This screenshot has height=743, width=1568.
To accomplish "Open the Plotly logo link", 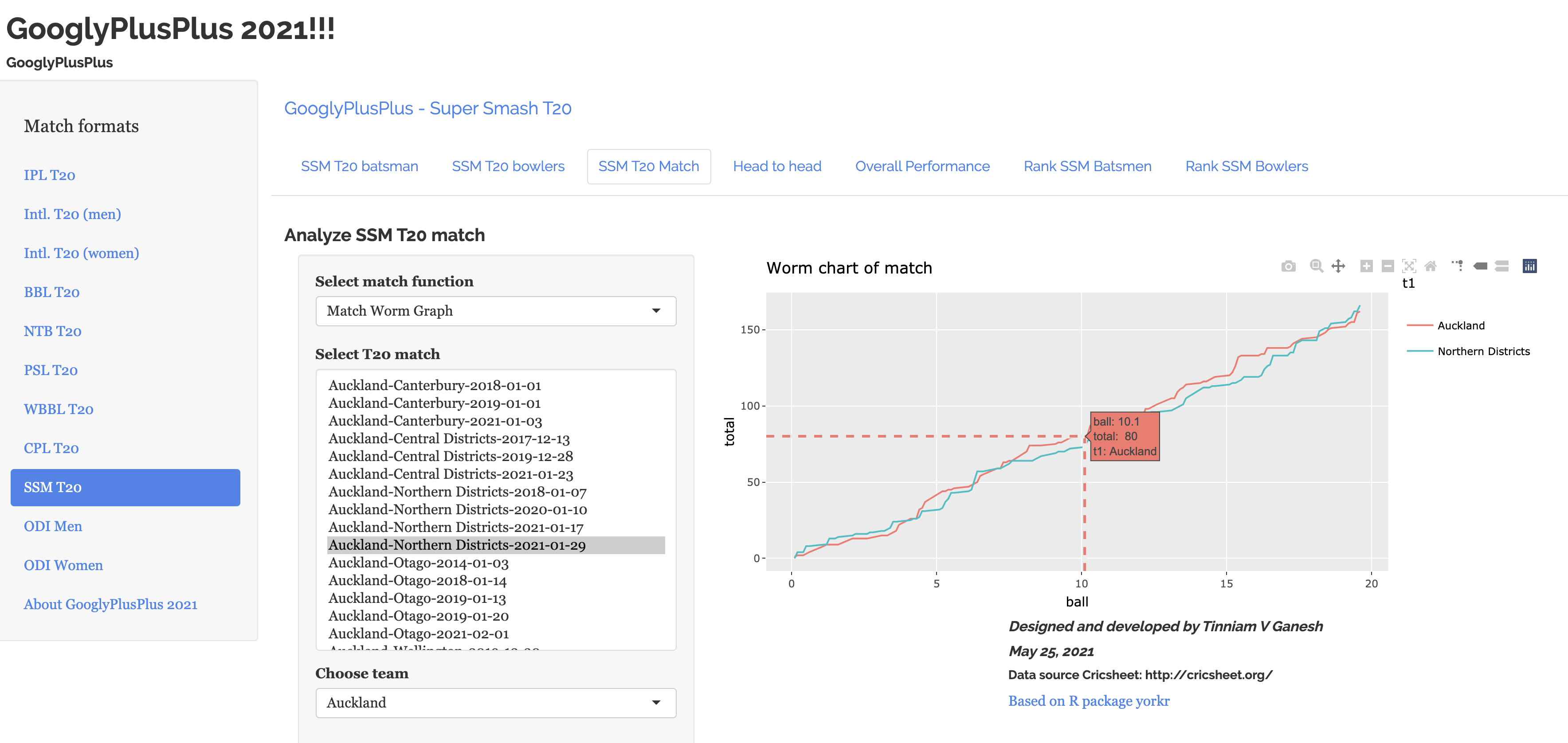I will point(1530,266).
